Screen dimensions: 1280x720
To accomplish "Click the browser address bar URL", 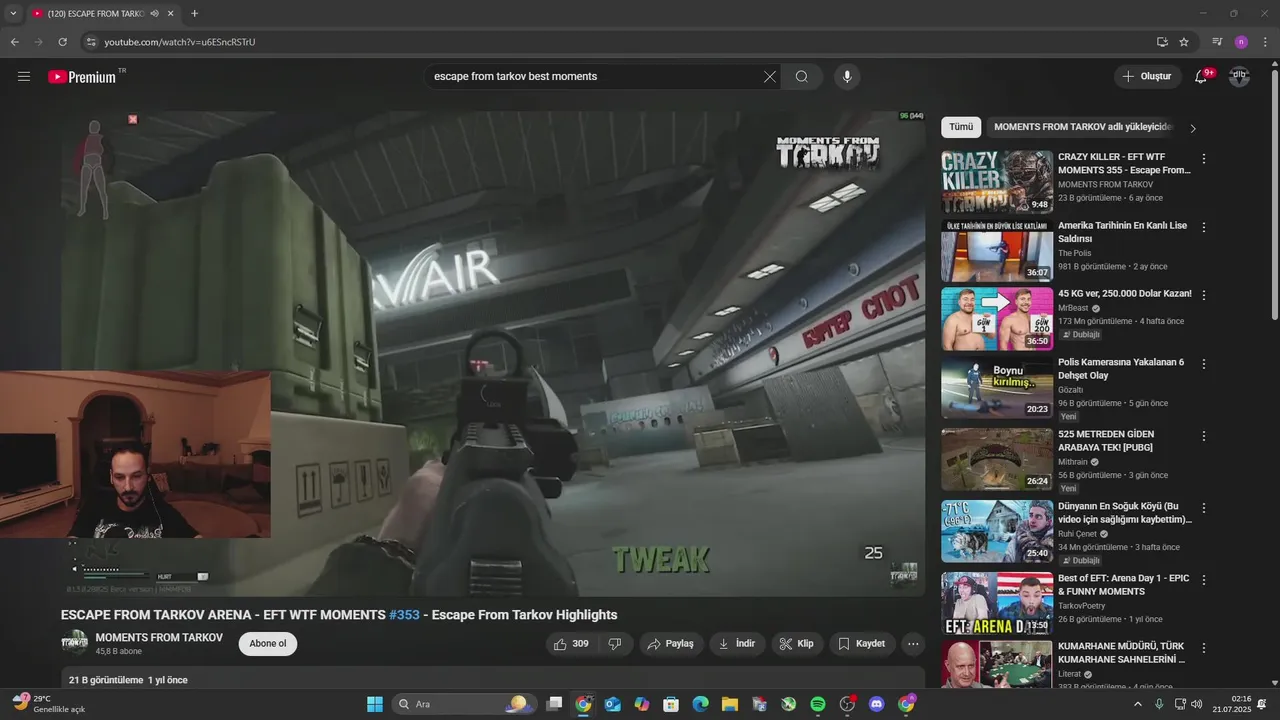I will (x=180, y=42).
